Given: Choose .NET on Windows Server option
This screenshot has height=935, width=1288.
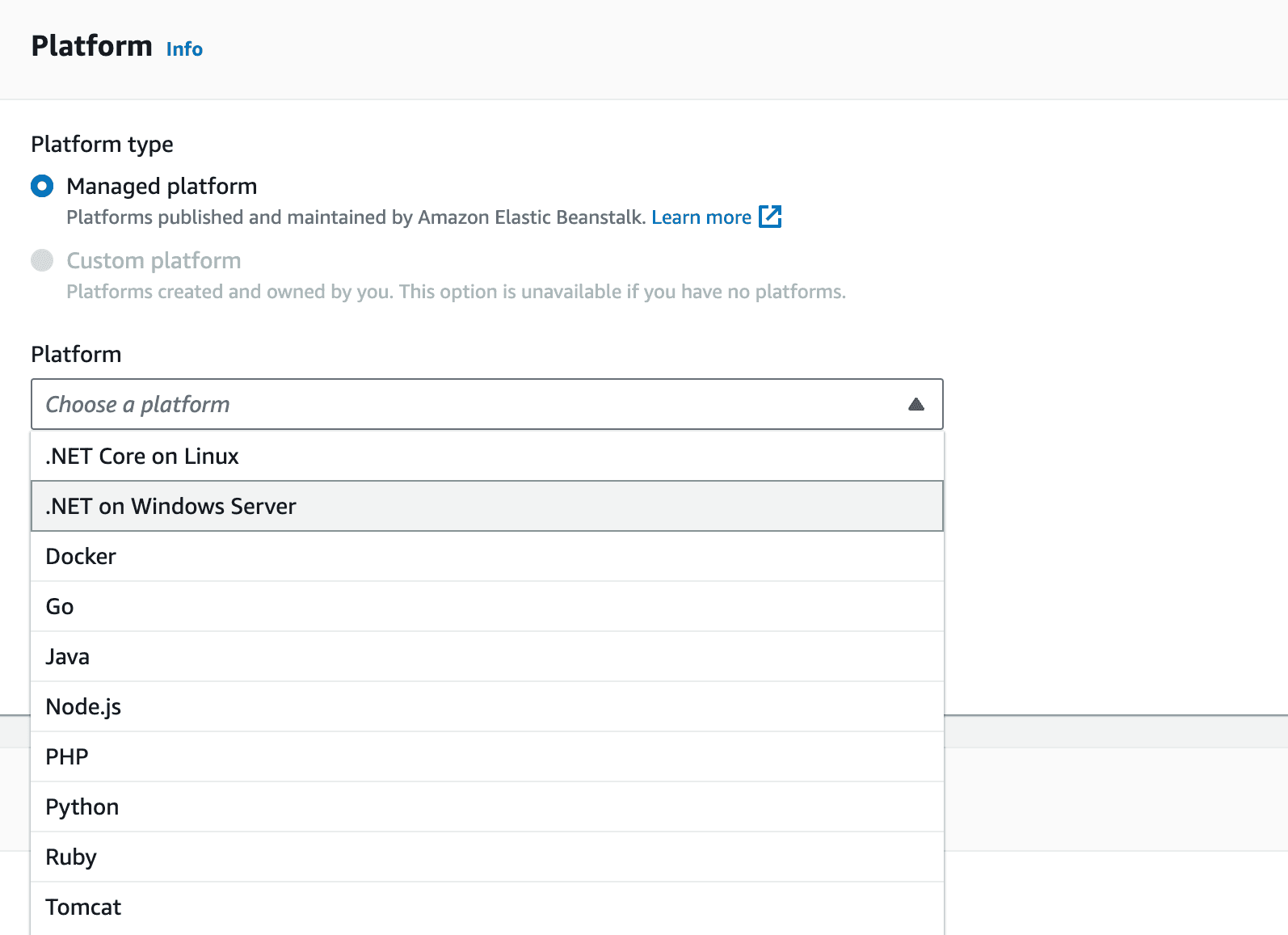Looking at the screenshot, I should 487,506.
